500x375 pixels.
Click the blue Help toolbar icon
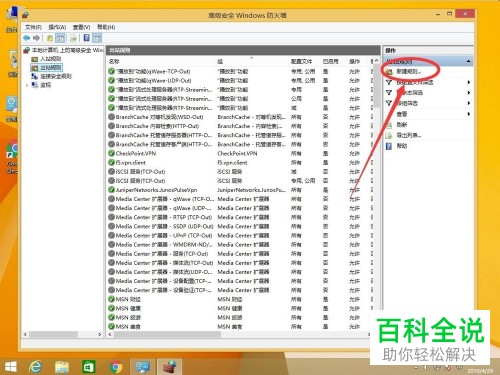(x=87, y=38)
